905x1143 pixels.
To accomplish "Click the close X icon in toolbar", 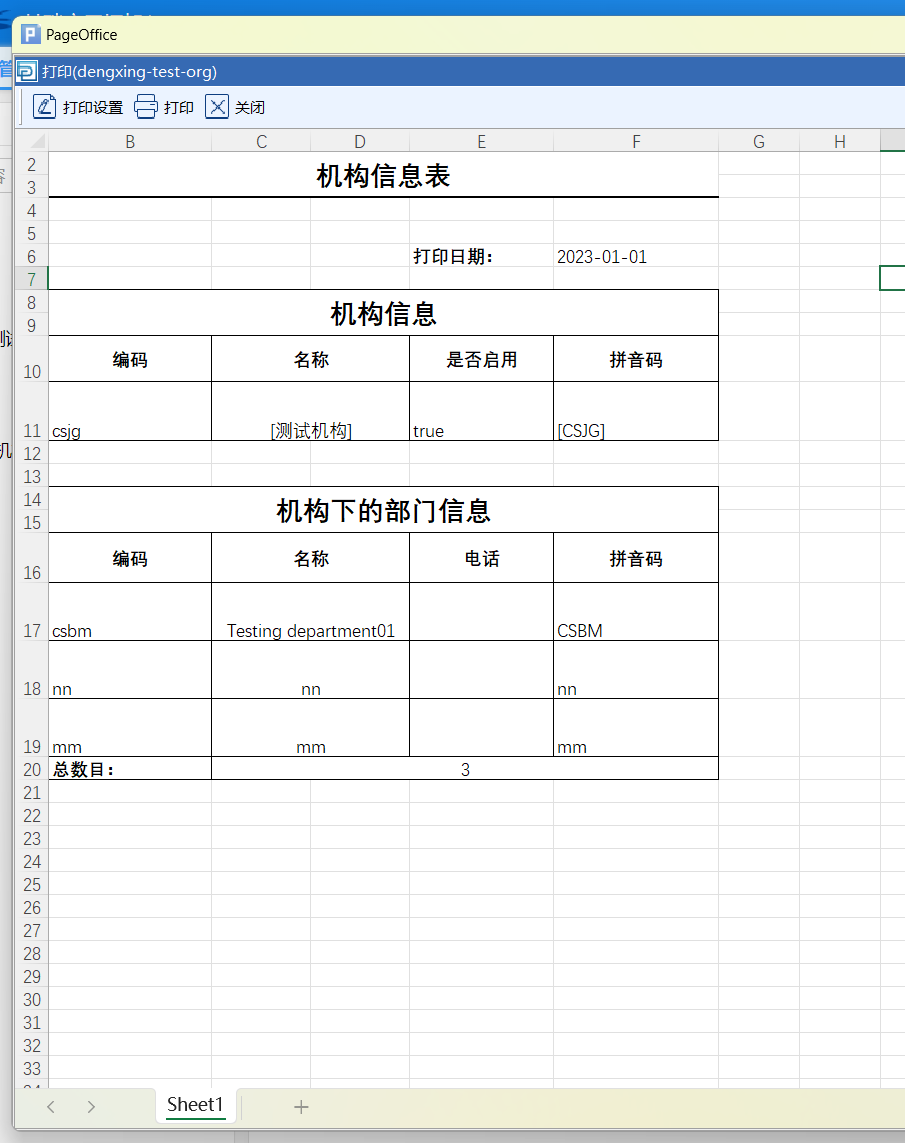I will click(217, 107).
